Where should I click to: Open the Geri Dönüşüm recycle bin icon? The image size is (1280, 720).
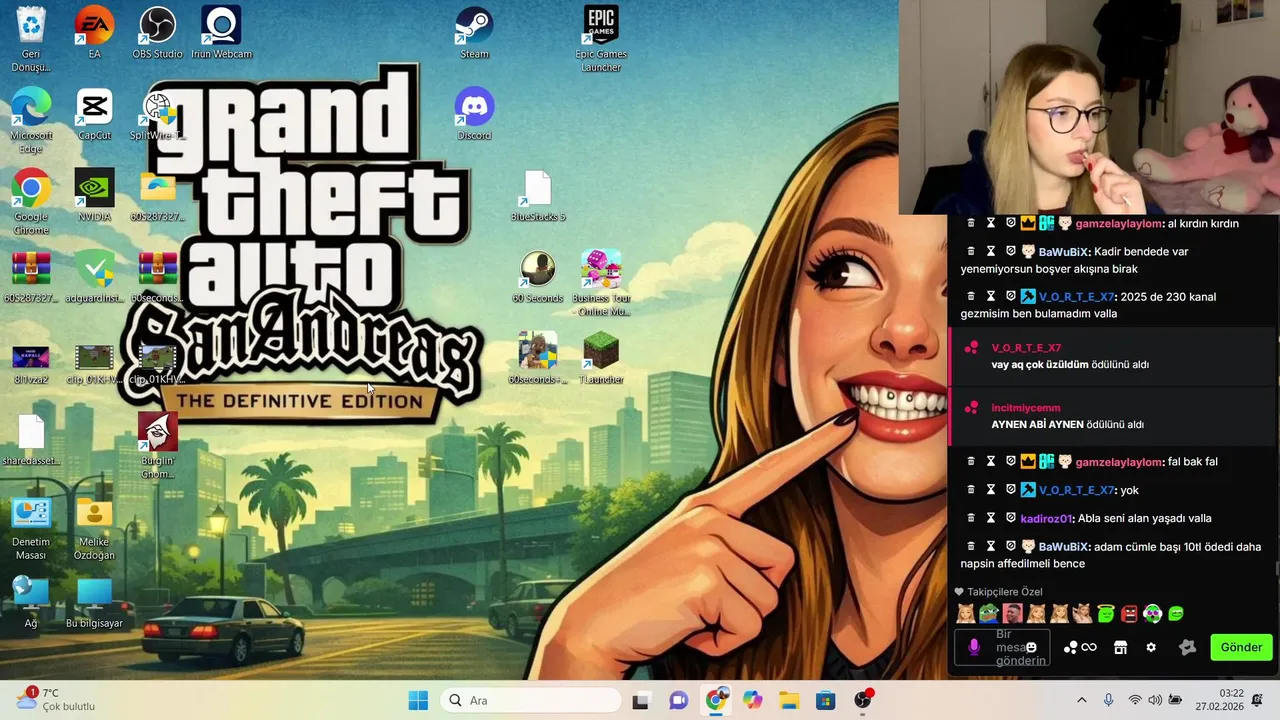coord(31,39)
